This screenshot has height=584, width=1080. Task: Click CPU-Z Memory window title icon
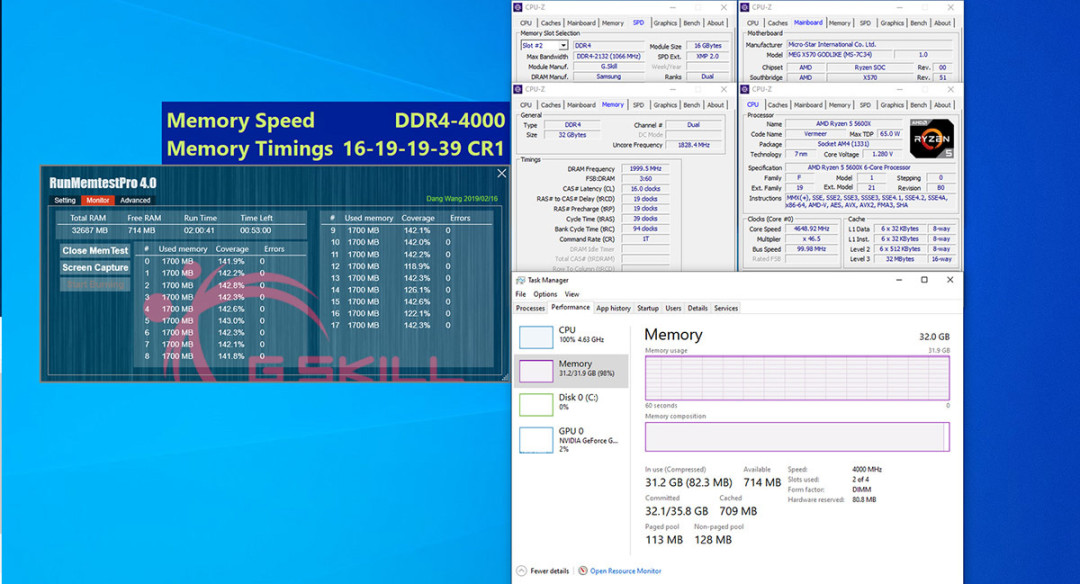tap(518, 90)
